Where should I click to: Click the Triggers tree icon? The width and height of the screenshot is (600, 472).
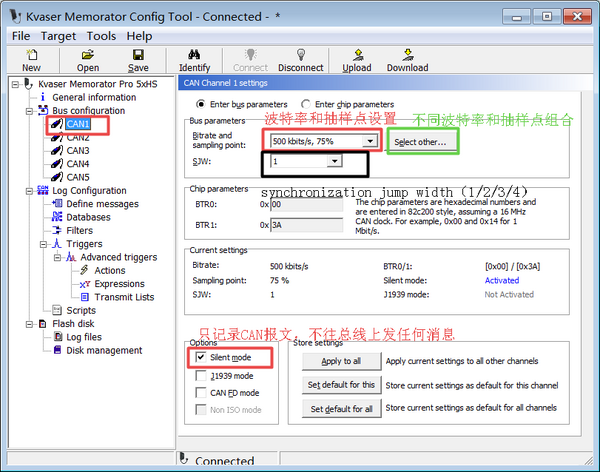coord(57,243)
